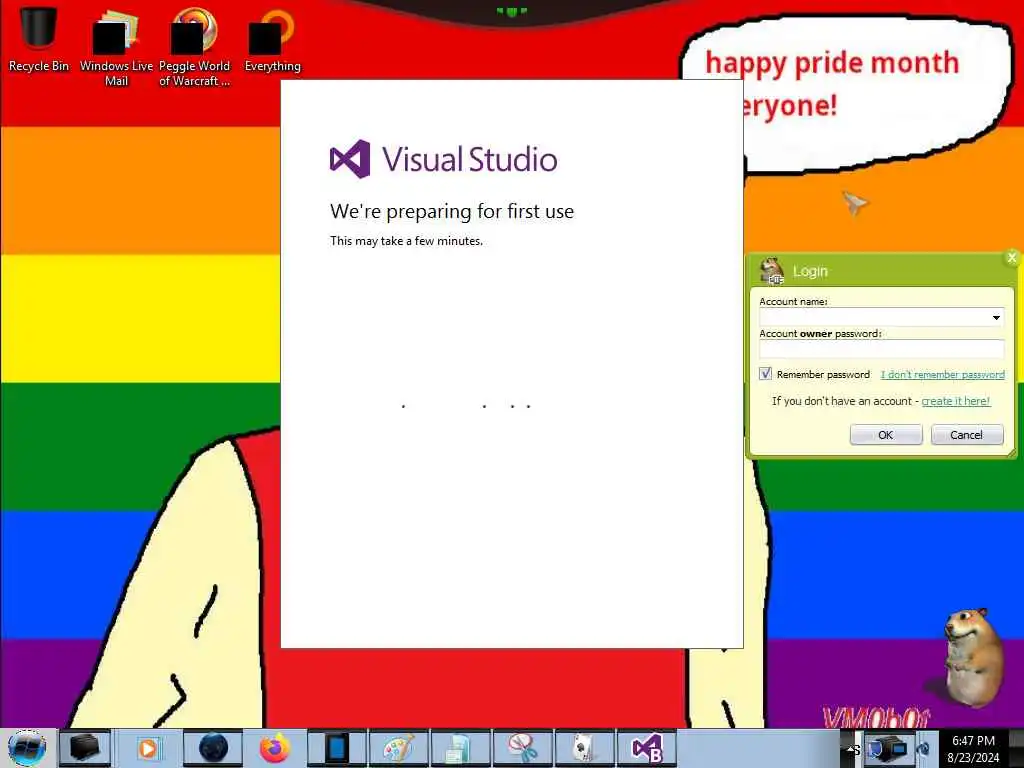Launch Windows Media Player from taskbar

point(148,748)
